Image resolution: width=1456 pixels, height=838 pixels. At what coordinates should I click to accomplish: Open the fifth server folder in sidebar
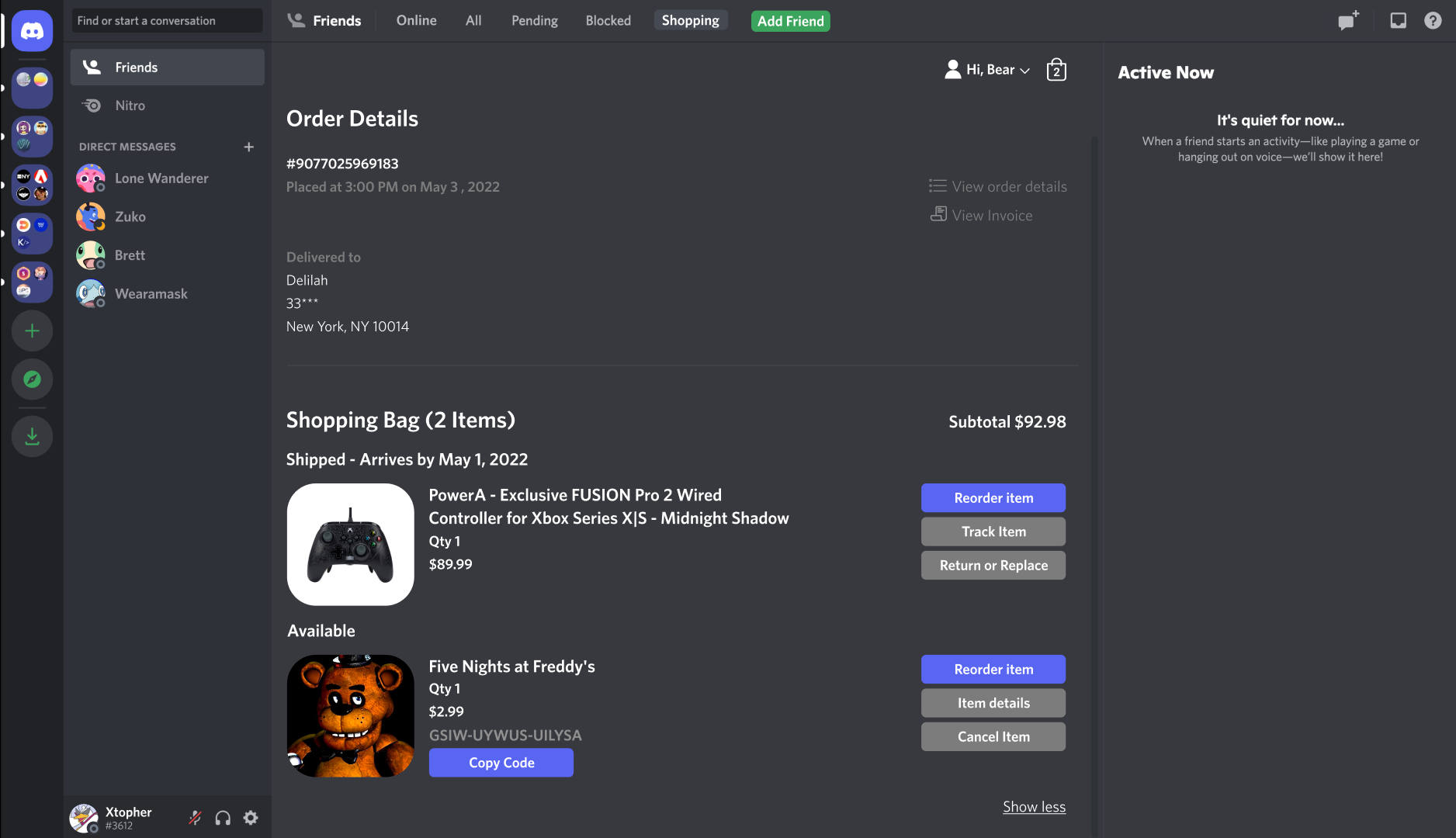coord(32,282)
